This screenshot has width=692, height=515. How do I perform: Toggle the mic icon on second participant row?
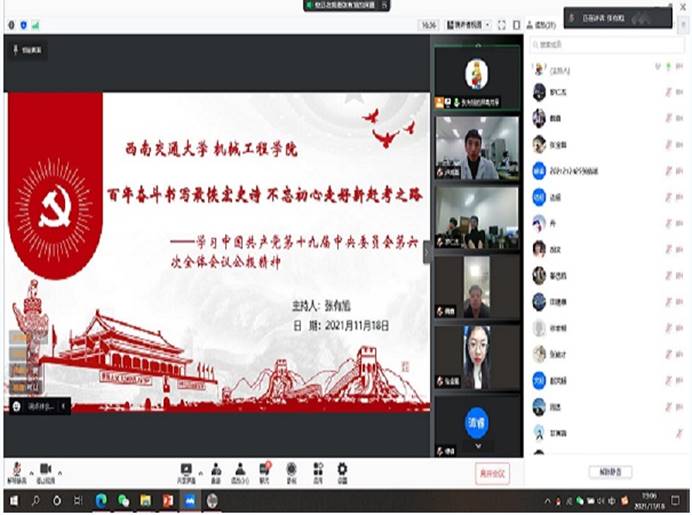point(667,118)
